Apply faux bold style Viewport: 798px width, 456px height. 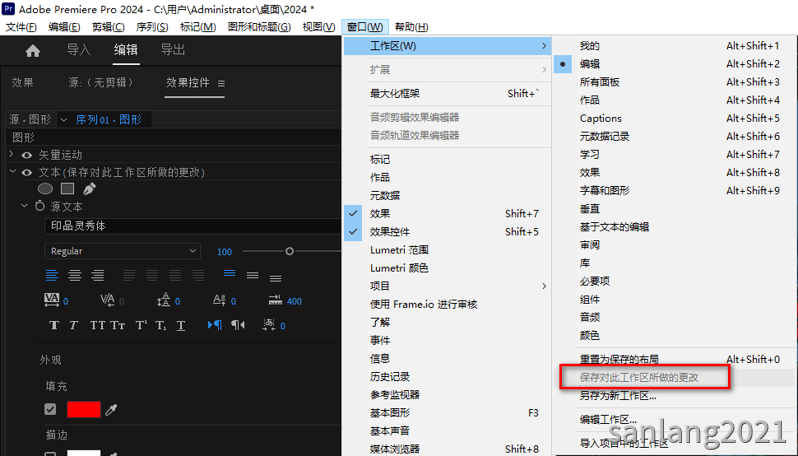coord(54,325)
